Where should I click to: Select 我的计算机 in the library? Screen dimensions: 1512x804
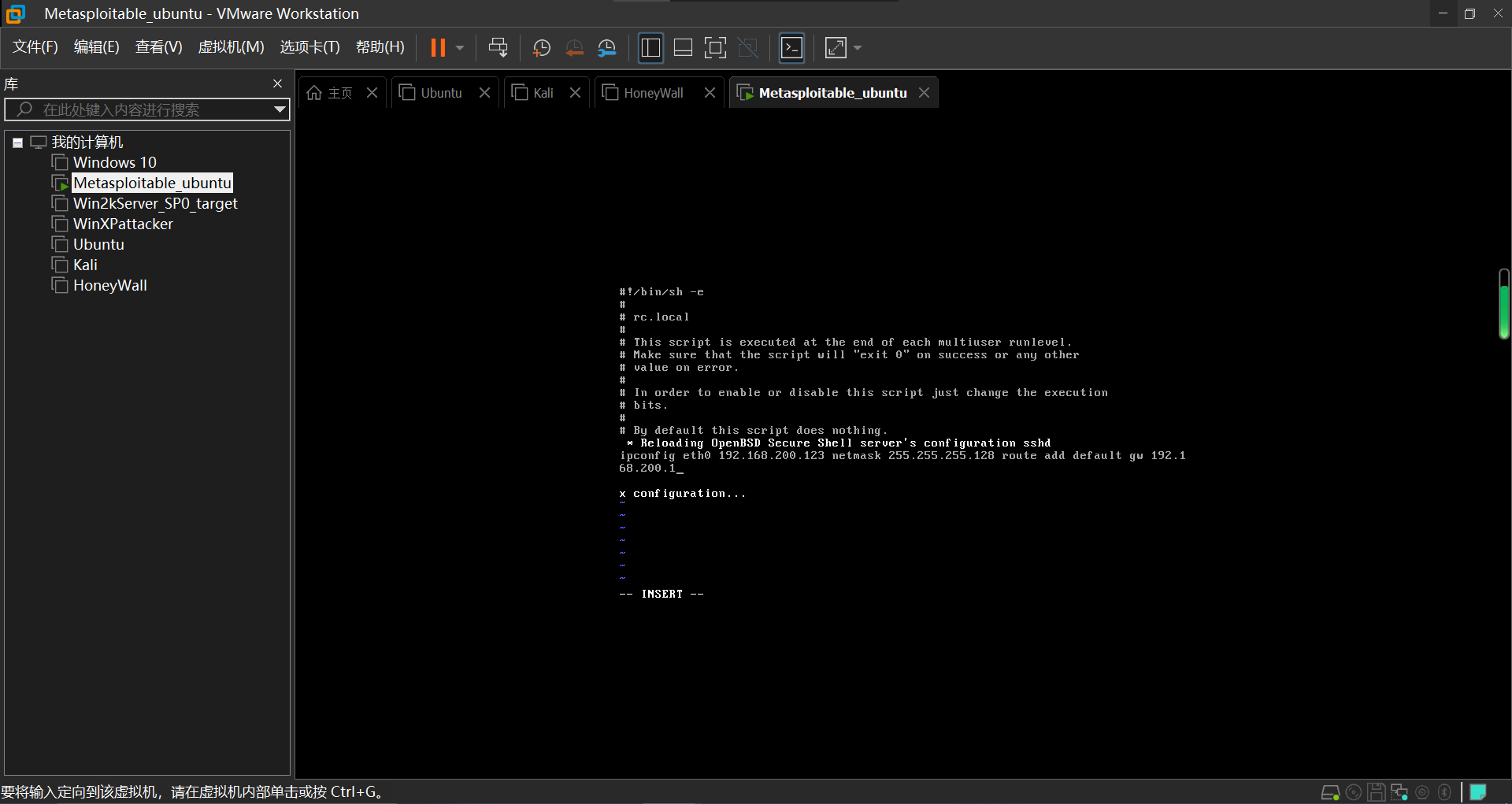coord(87,143)
